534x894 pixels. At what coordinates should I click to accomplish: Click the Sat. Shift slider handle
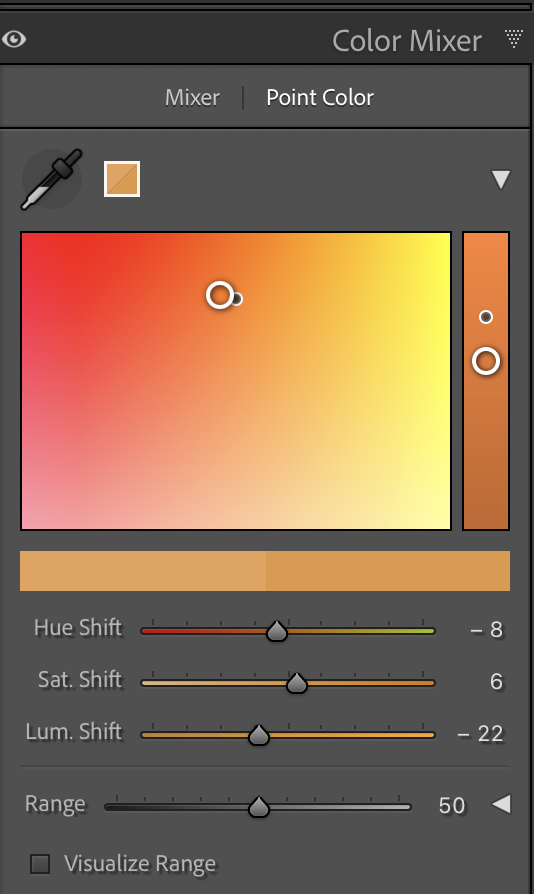[296, 683]
